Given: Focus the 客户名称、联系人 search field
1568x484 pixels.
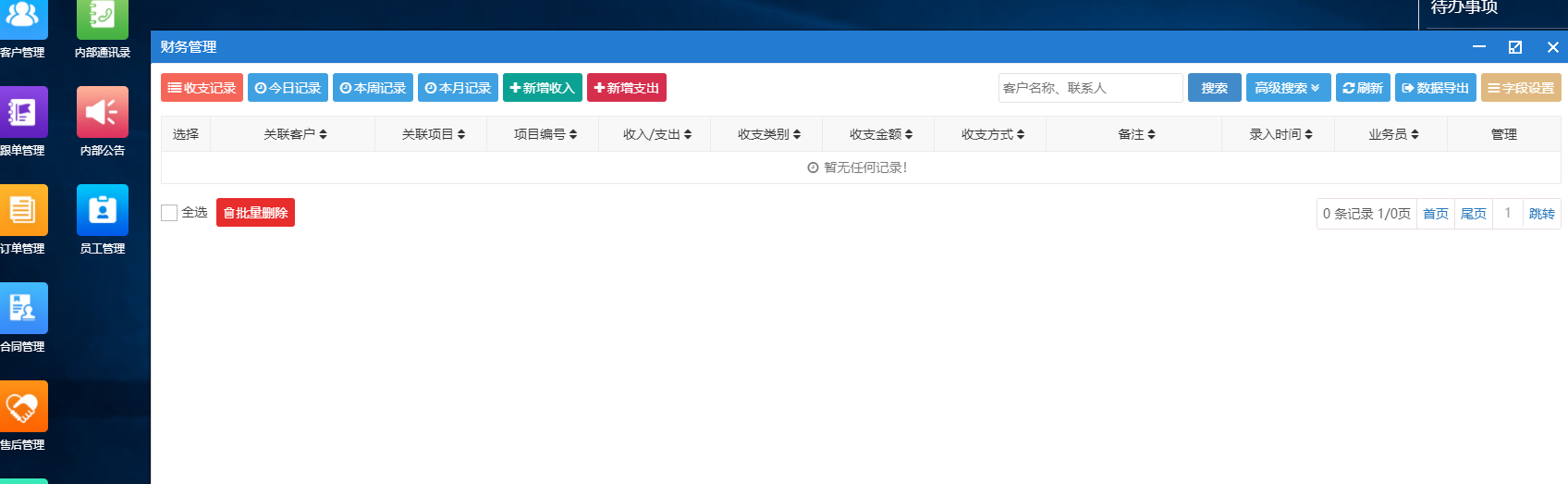Looking at the screenshot, I should (1091, 88).
